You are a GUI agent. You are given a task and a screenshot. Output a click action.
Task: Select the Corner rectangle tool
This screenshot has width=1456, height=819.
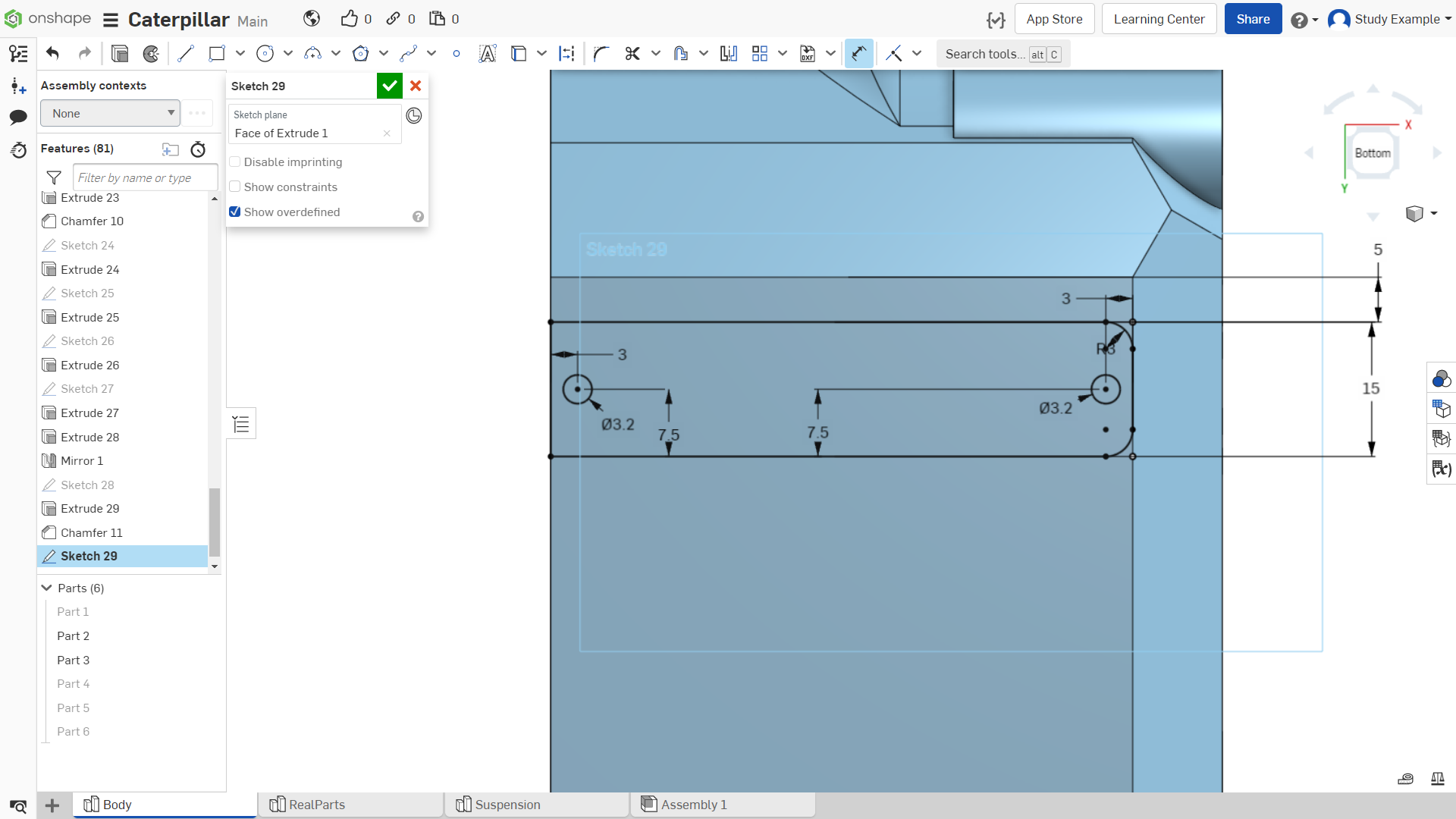click(218, 53)
